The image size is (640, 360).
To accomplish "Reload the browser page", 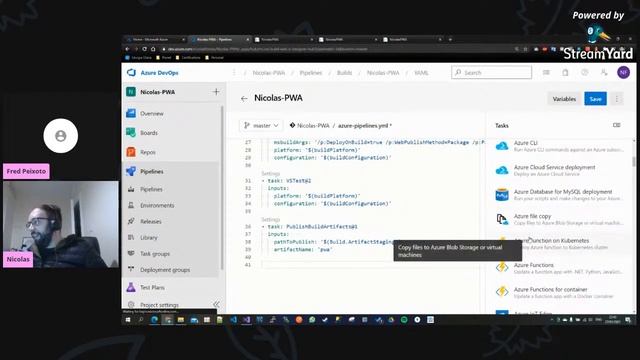I will click(144, 49).
